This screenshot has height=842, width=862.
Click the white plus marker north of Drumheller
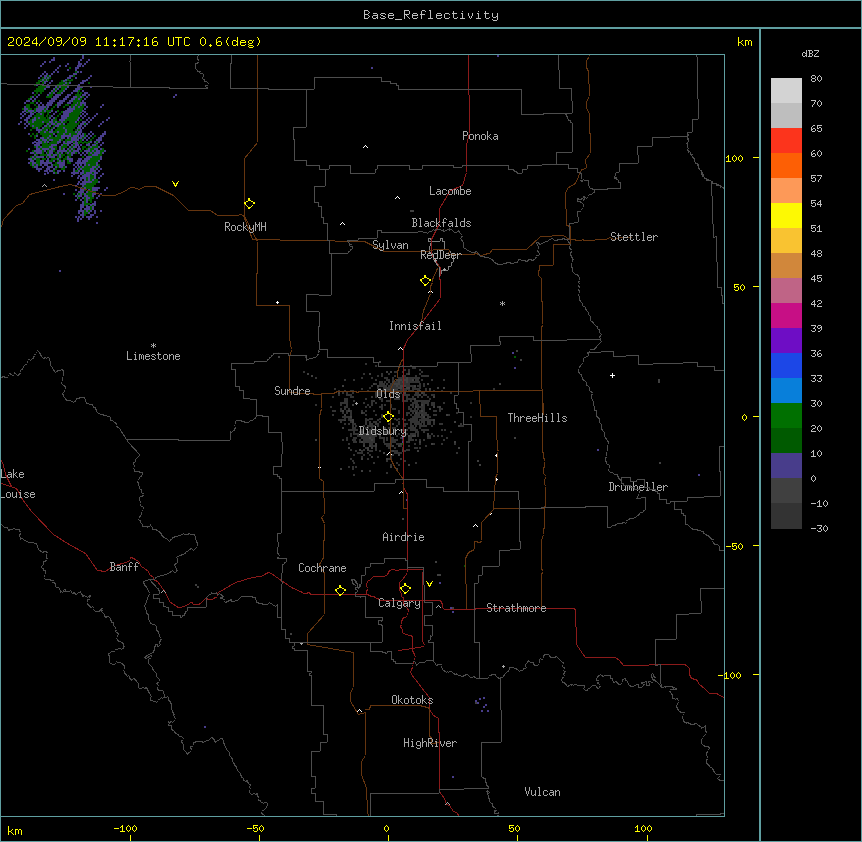click(612, 375)
